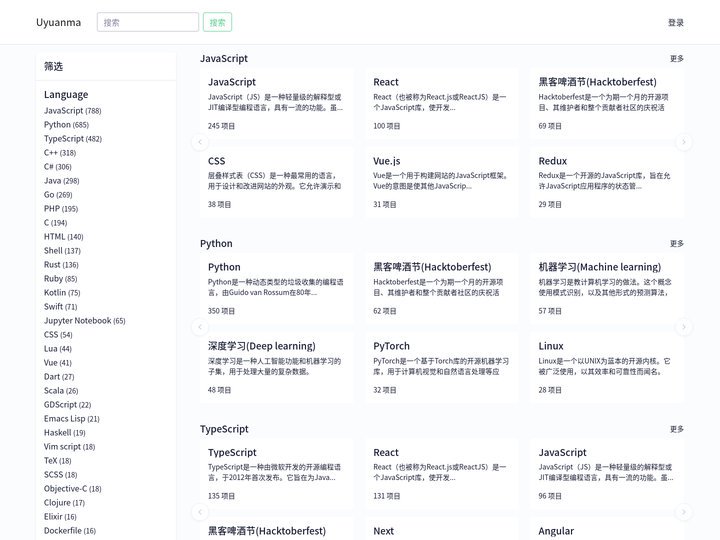Open 更多 for the TypeScript section

(677, 429)
